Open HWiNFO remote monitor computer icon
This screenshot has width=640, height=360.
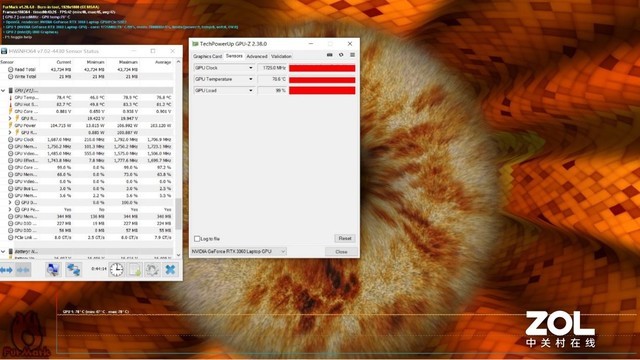pos(53,269)
